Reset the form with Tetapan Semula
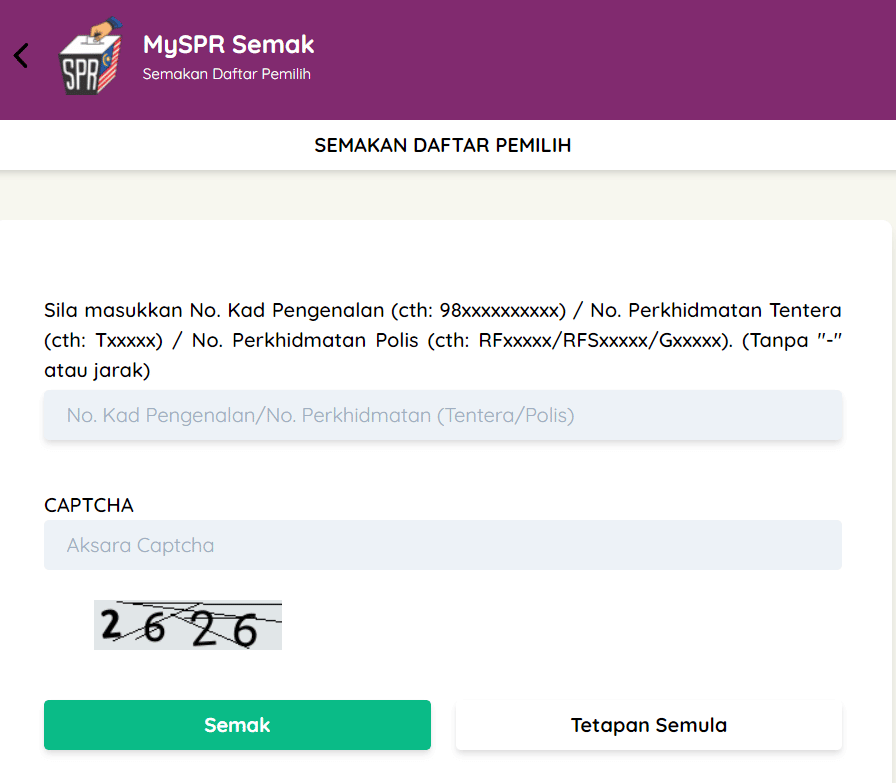 click(x=649, y=725)
